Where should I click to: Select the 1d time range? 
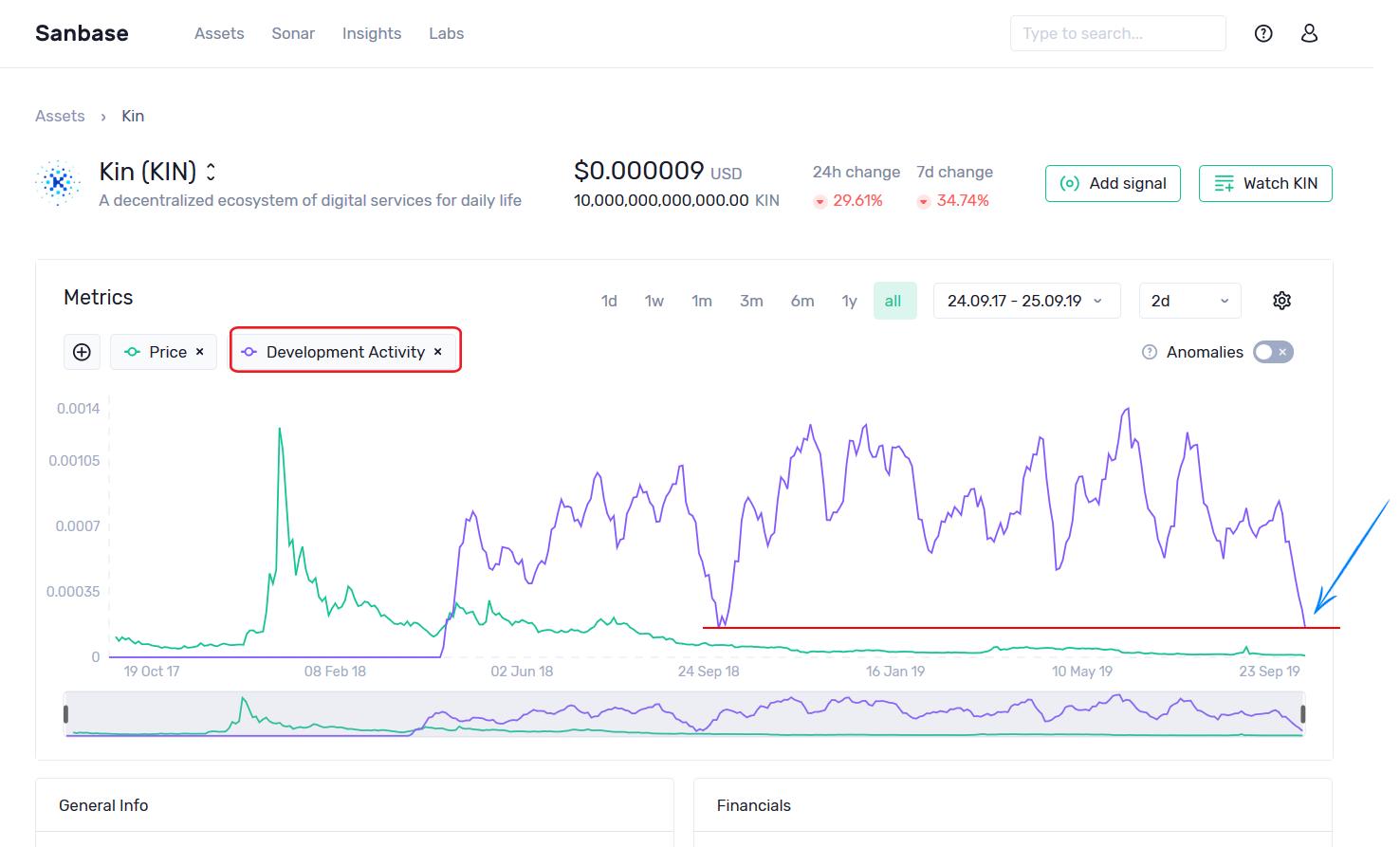[609, 301]
